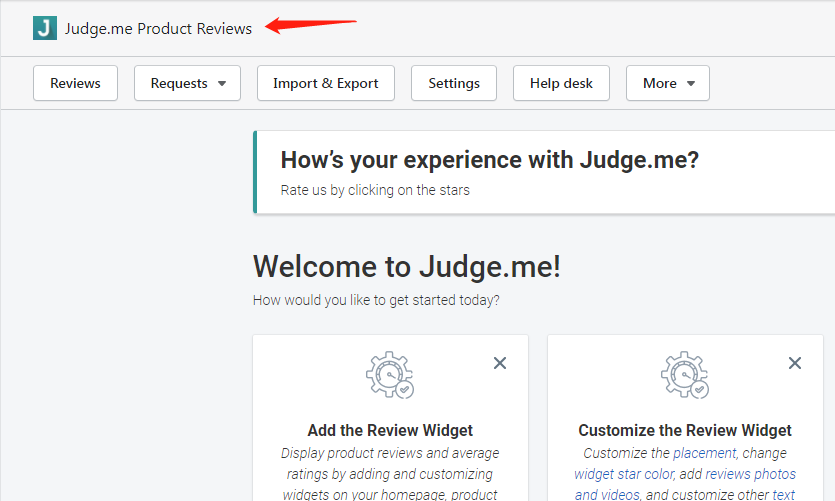
Task: Select the Add the Review Widget title
Action: pos(390,430)
